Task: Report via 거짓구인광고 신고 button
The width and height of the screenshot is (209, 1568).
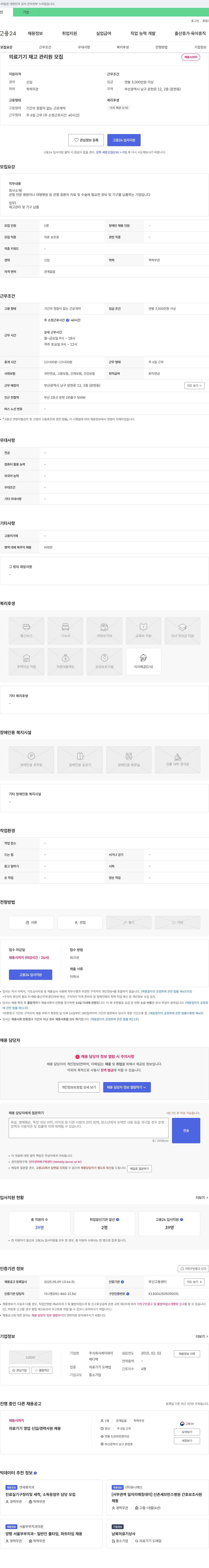Action: pyautogui.click(x=193, y=1268)
